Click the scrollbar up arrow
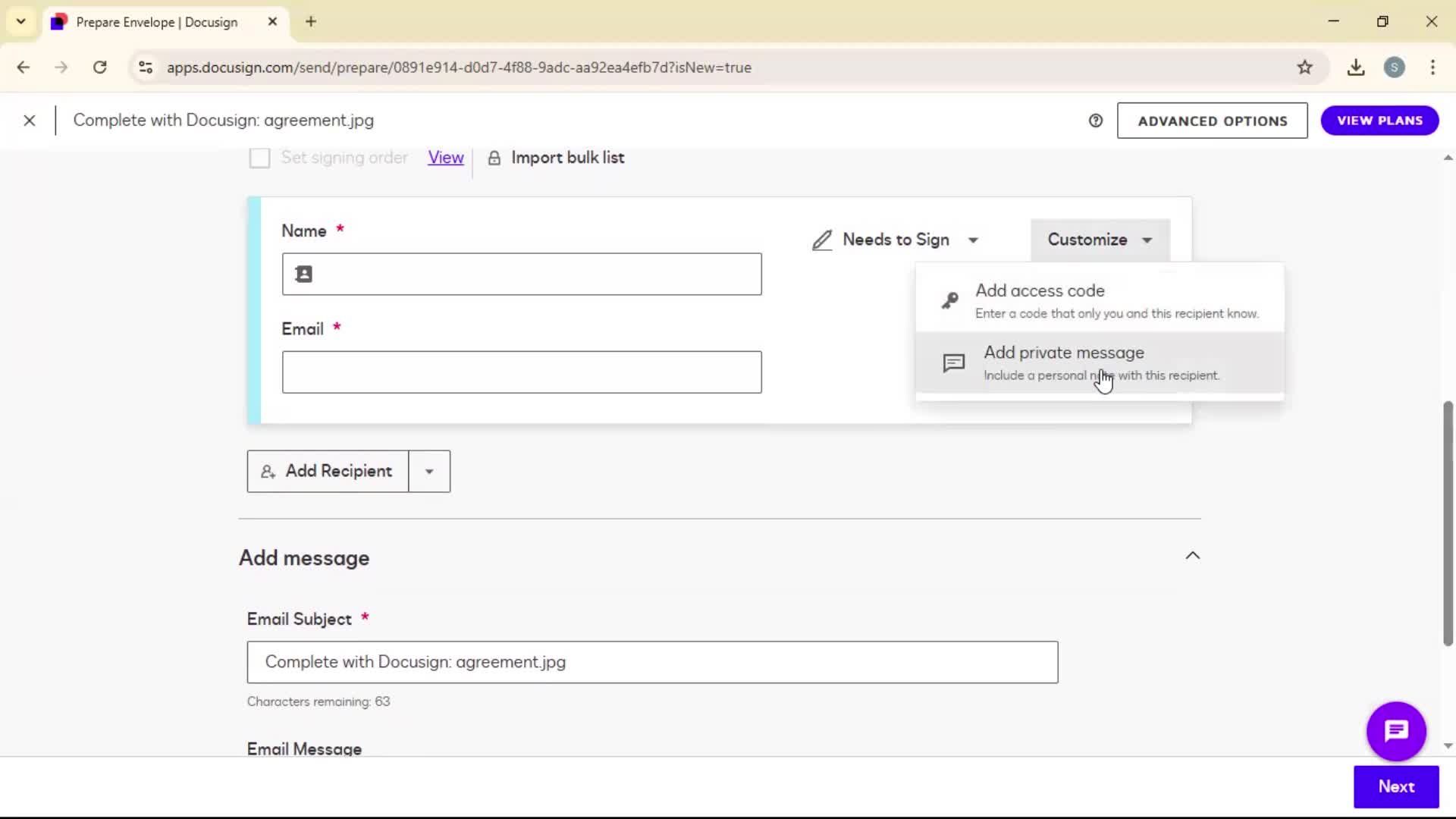This screenshot has width=1456, height=819. coord(1448,158)
